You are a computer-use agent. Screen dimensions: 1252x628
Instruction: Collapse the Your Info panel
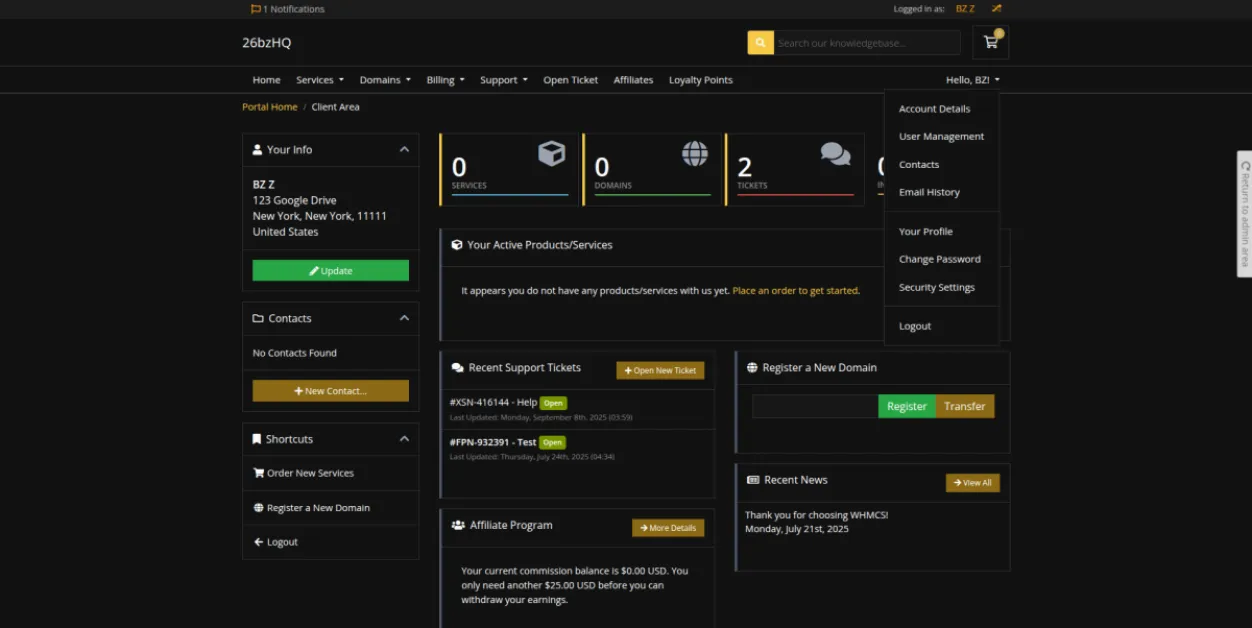(x=404, y=150)
